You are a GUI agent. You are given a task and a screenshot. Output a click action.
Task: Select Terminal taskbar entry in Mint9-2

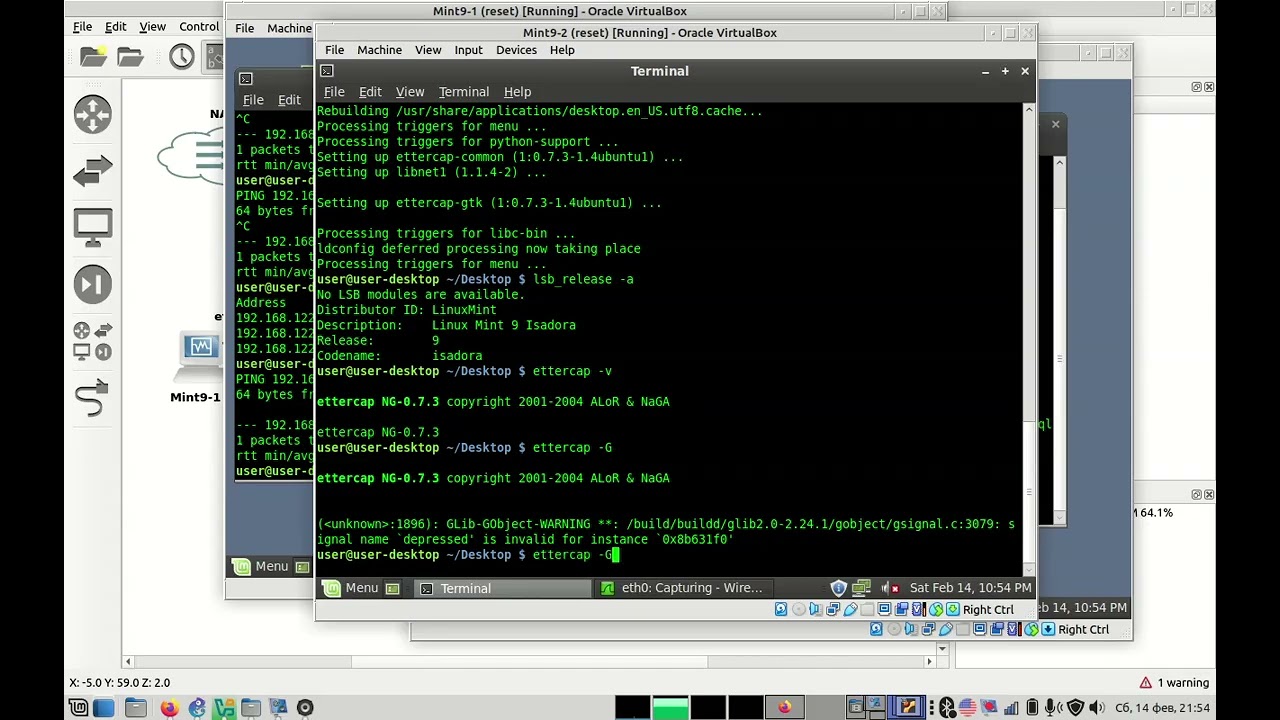point(503,588)
